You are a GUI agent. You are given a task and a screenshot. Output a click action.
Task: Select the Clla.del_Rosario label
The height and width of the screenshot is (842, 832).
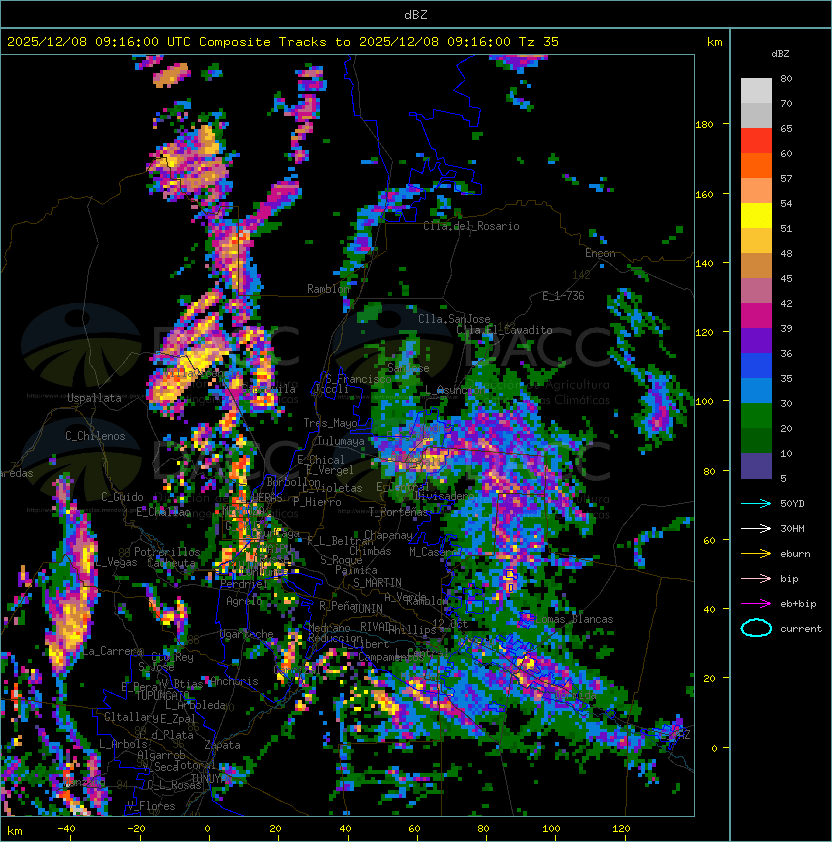[471, 226]
